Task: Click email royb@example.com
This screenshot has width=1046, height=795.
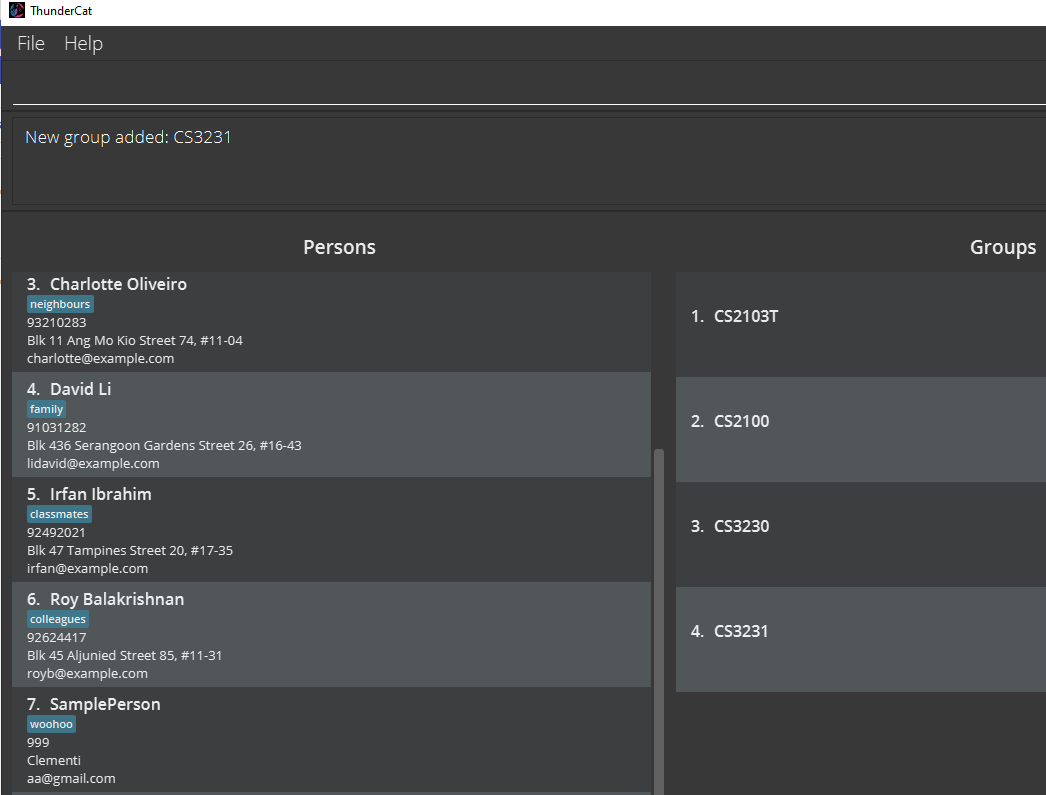Action: click(x=87, y=674)
